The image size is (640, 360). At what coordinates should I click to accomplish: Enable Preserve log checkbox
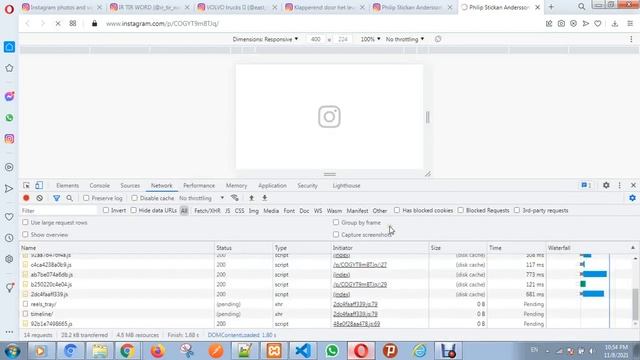[86, 198]
